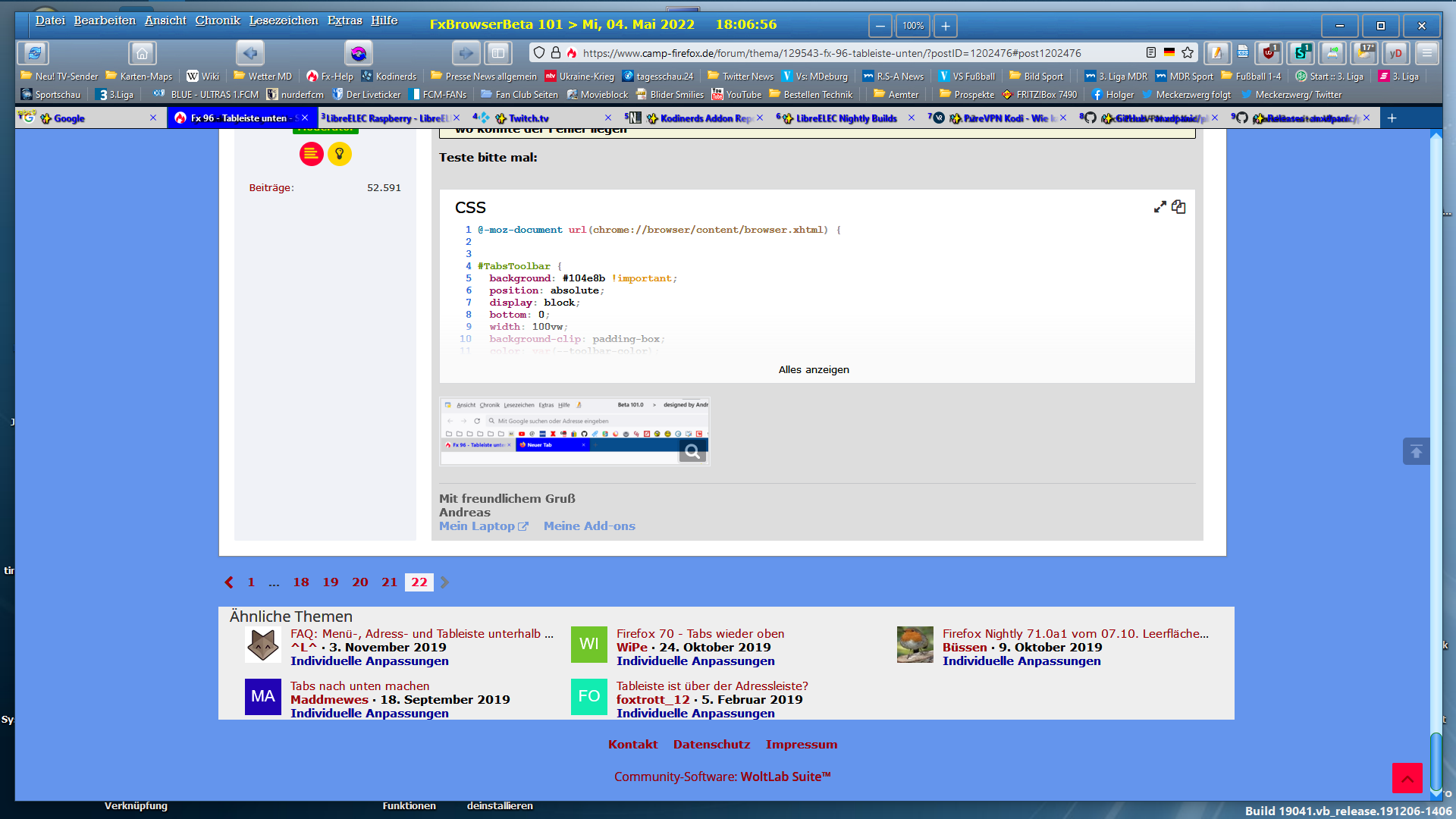Click the red scroll-to-top arrow button

(x=1407, y=778)
